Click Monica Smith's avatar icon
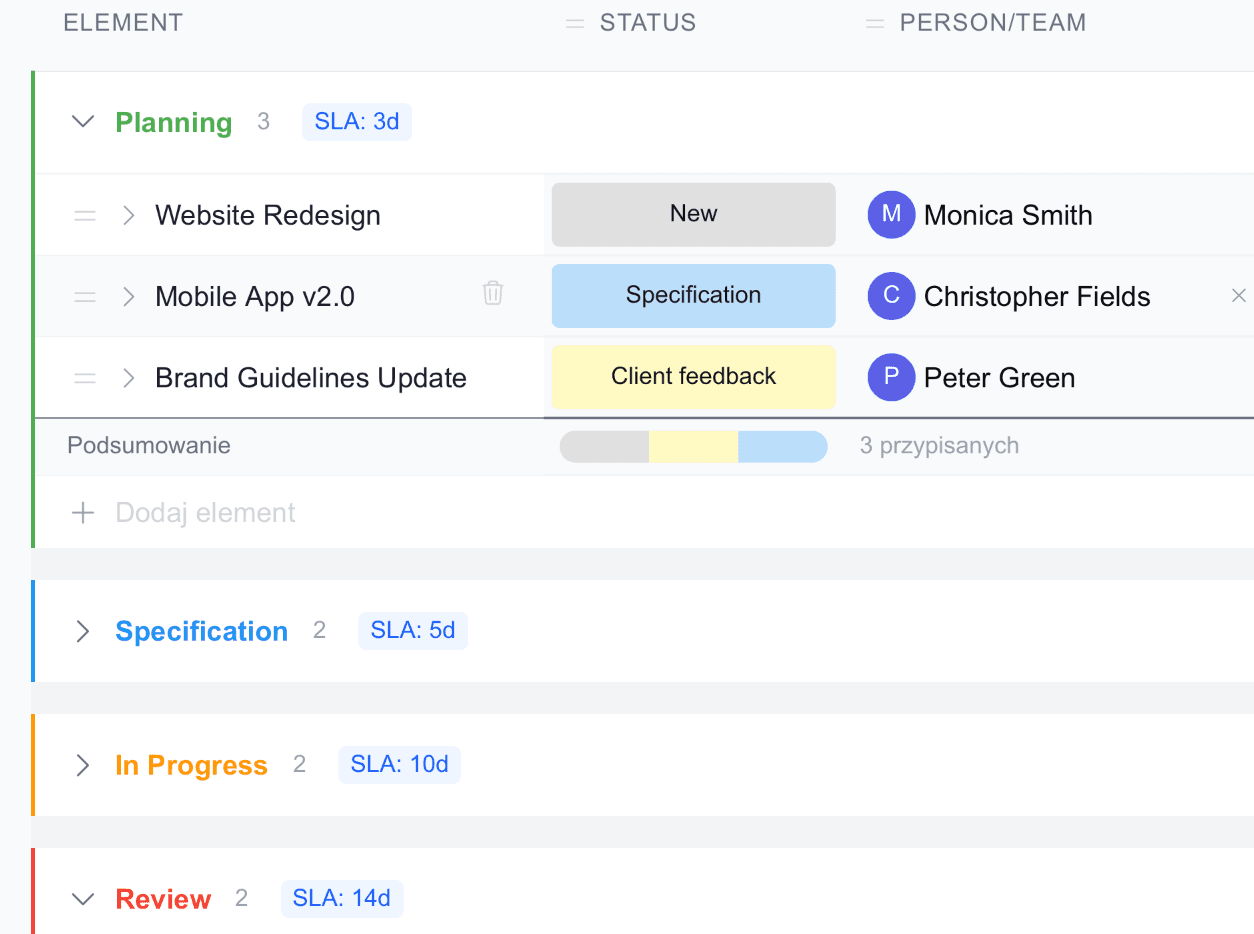 (x=891, y=215)
